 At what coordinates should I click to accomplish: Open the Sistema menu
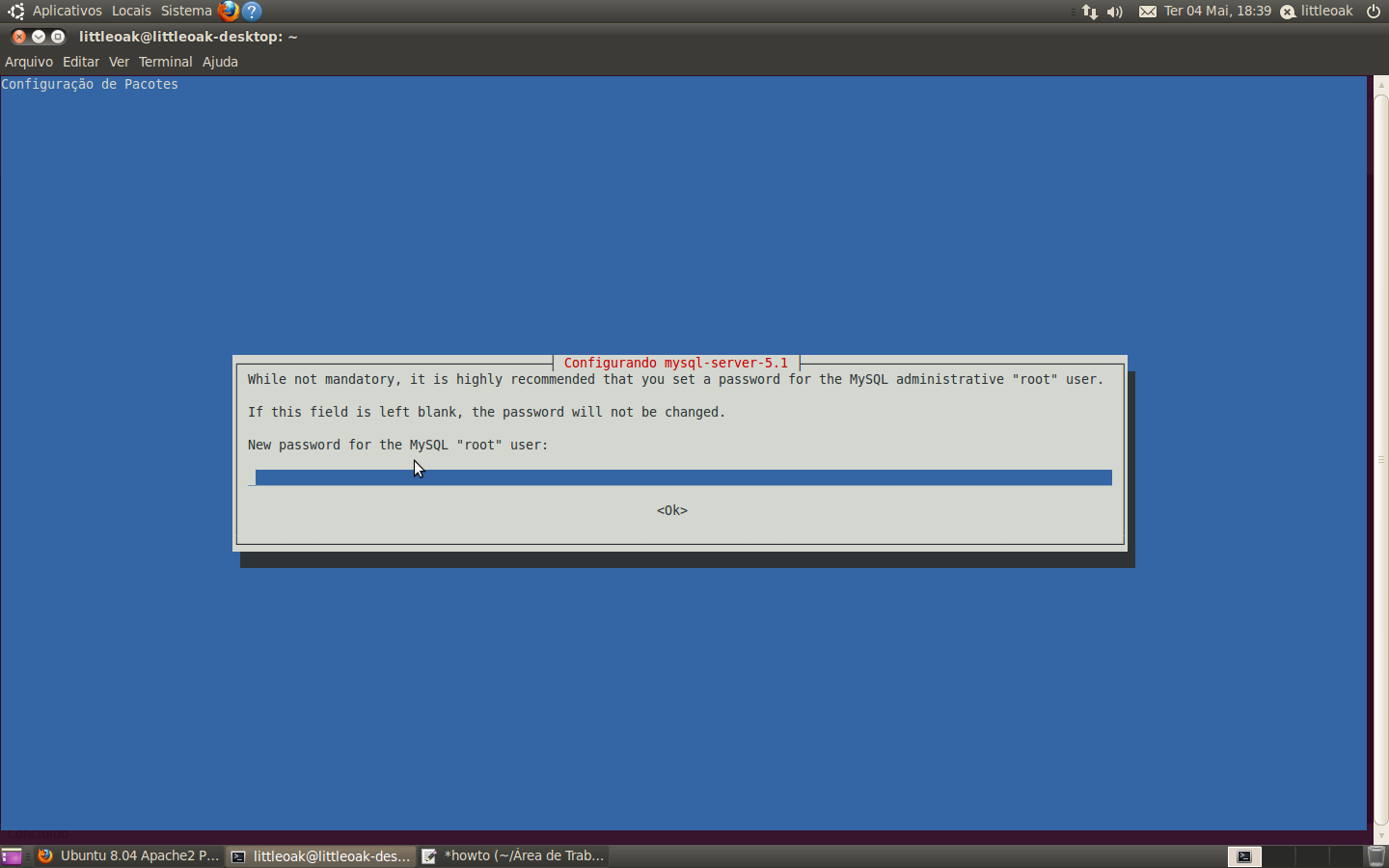[186, 11]
